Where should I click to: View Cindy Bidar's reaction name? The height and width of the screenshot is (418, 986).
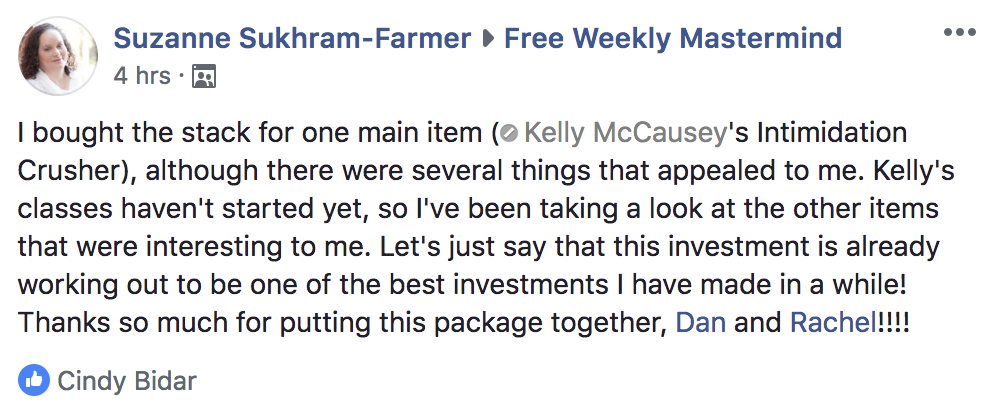[x=127, y=381]
